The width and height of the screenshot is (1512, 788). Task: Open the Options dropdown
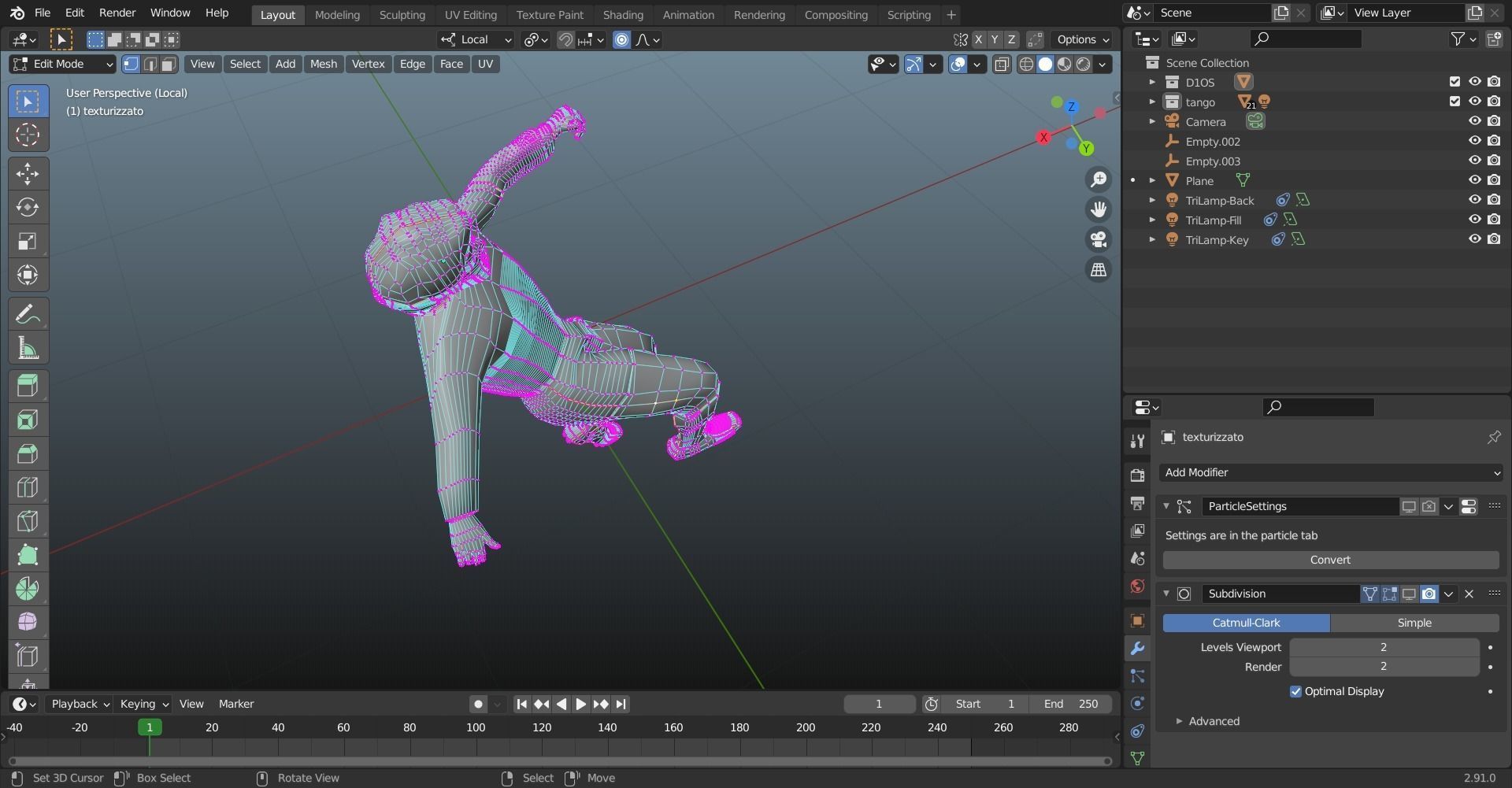pos(1083,39)
